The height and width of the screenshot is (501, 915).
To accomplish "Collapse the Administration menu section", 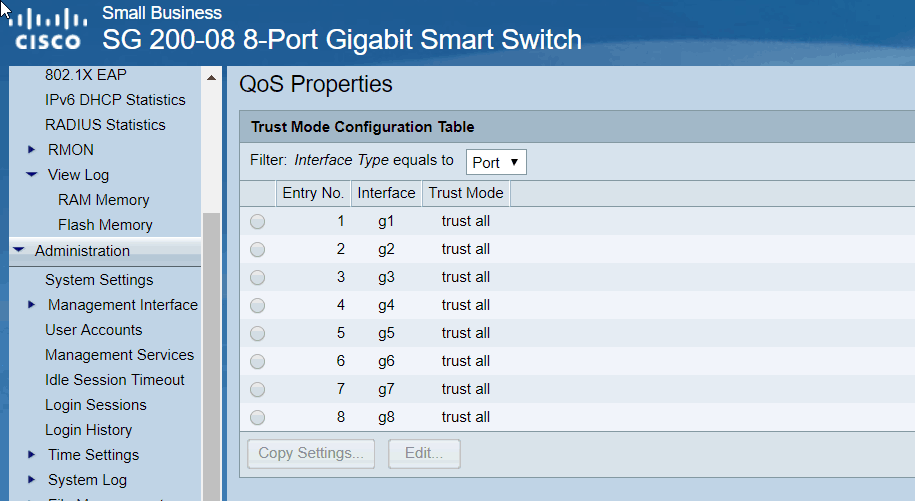I will pos(19,251).
